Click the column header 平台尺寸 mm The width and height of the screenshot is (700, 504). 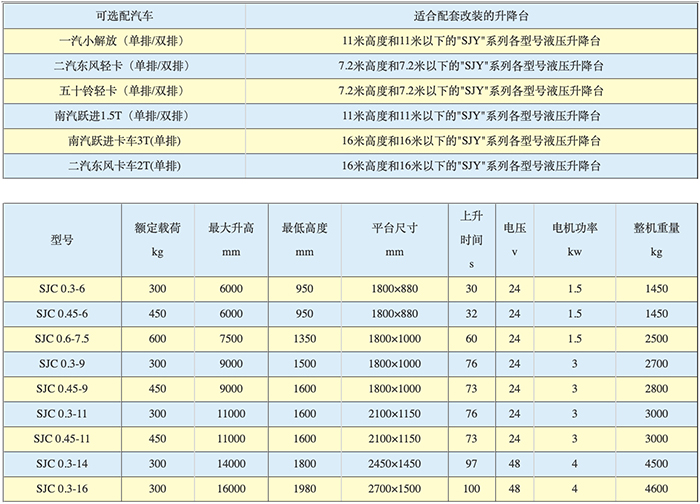coord(395,240)
